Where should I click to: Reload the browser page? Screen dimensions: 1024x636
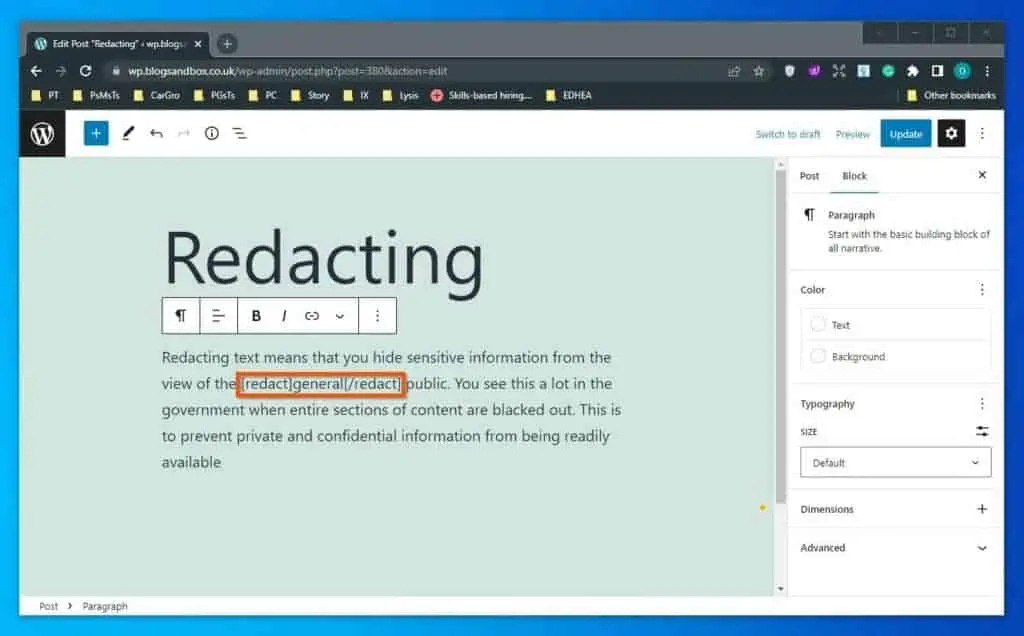[x=86, y=71]
